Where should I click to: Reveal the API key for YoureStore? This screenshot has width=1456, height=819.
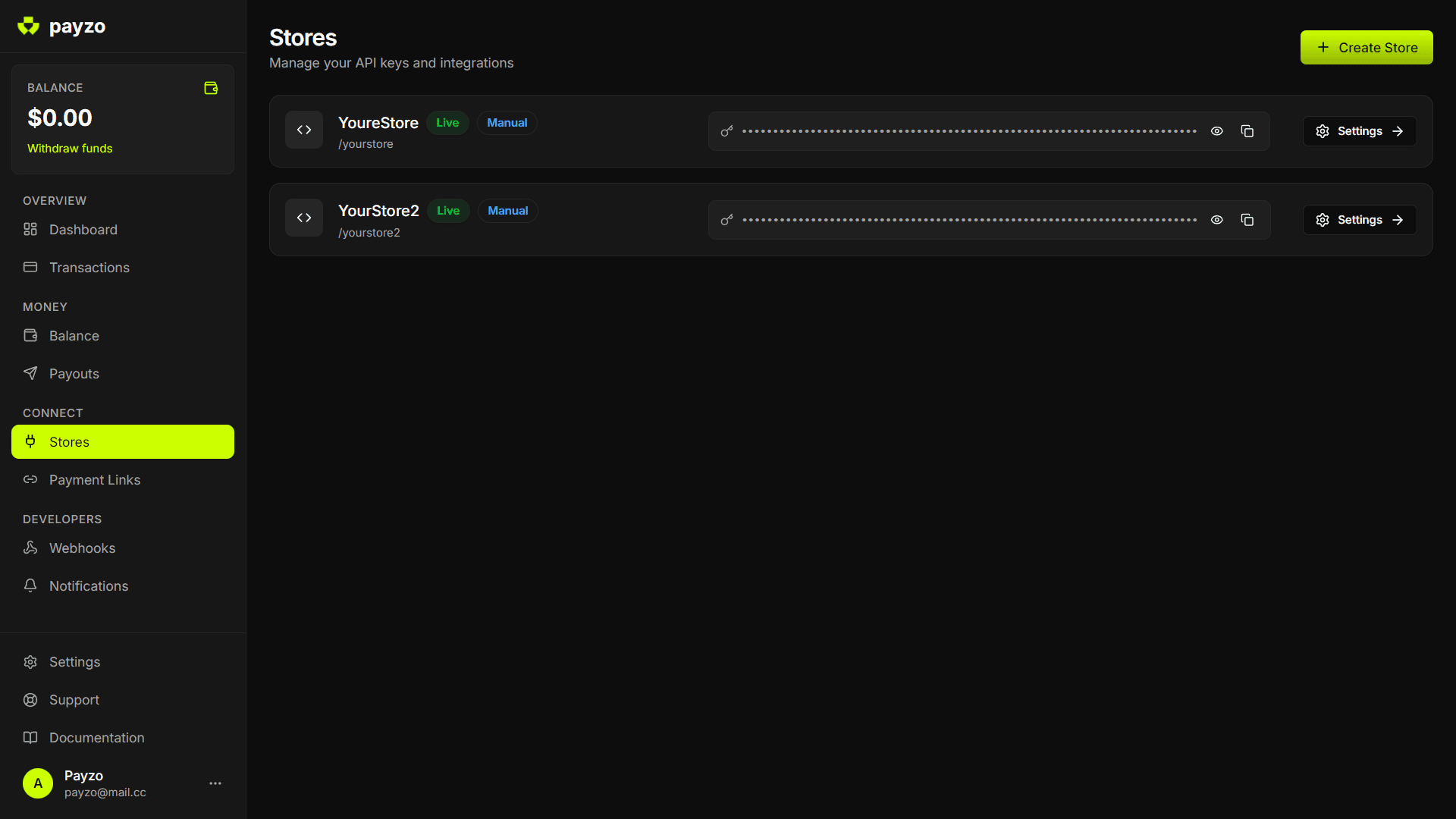coord(1217,130)
